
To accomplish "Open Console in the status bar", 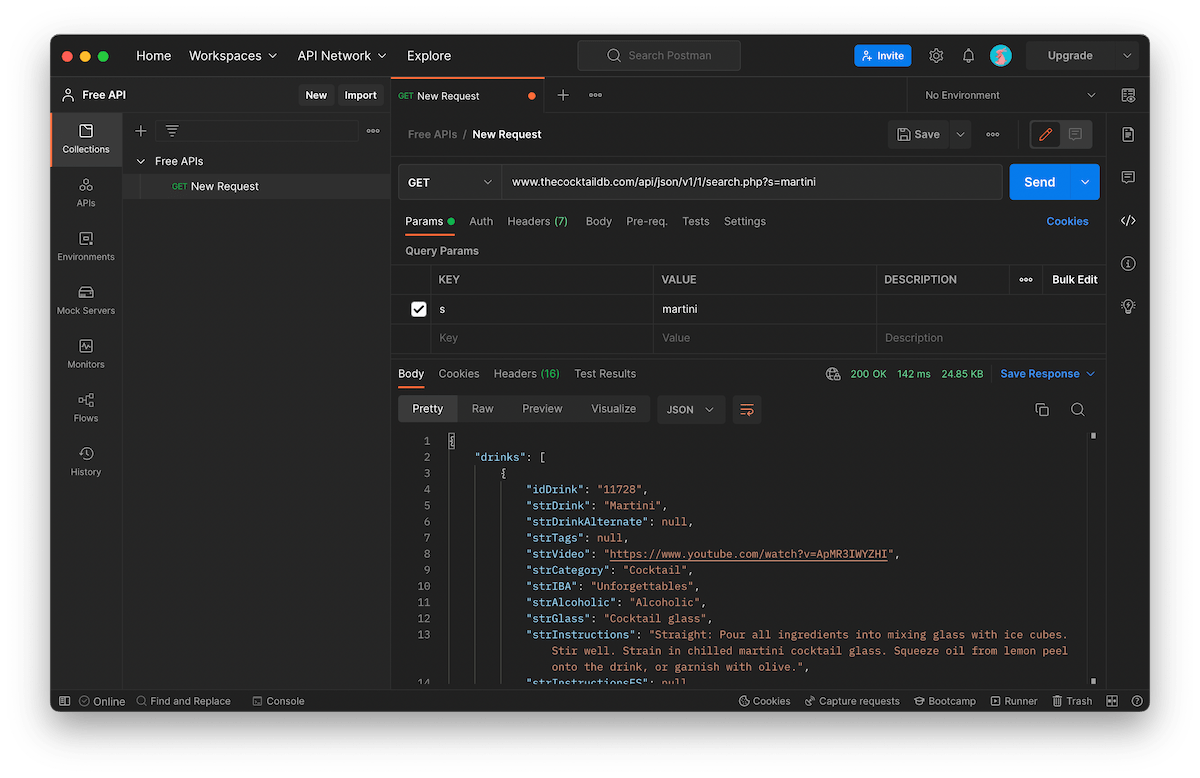I will 278,701.
